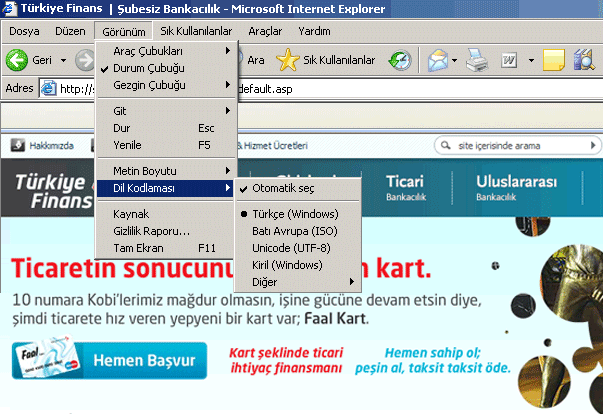This screenshot has width=603, height=414.
Task: Expand the Metin Boyutu submenu
Action: pos(165,171)
